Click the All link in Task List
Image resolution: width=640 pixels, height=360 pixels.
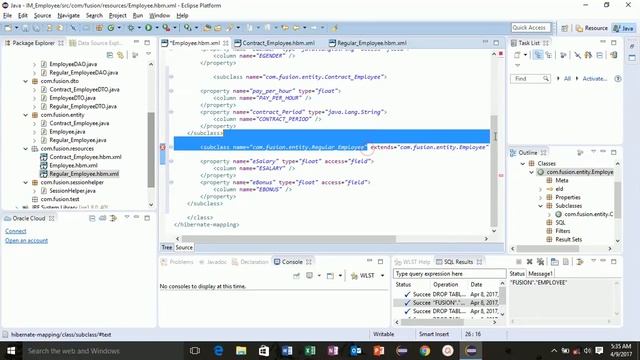567,78
